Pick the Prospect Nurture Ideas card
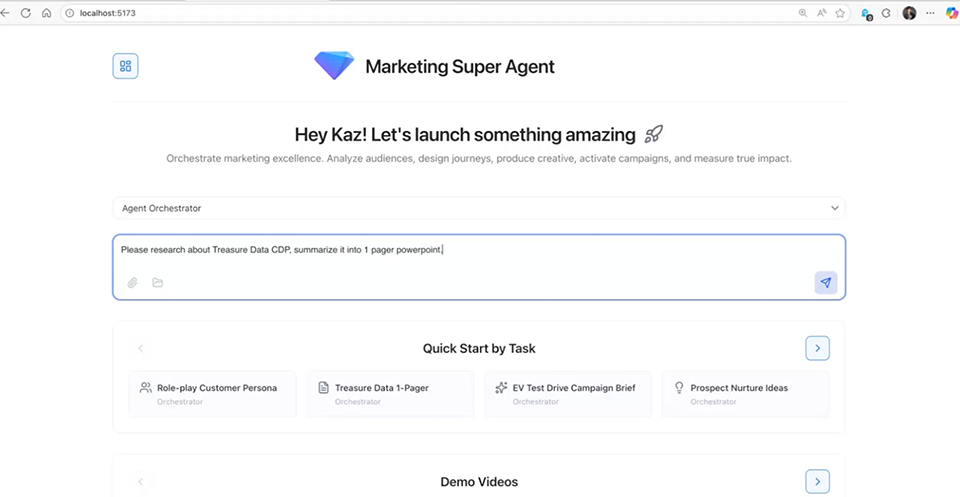The height and width of the screenshot is (497, 960). pos(746,393)
